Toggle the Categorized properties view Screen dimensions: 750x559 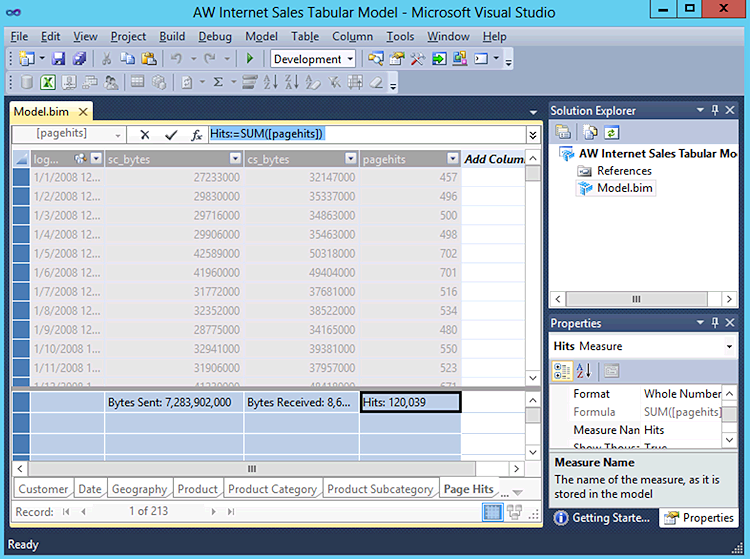pos(563,371)
